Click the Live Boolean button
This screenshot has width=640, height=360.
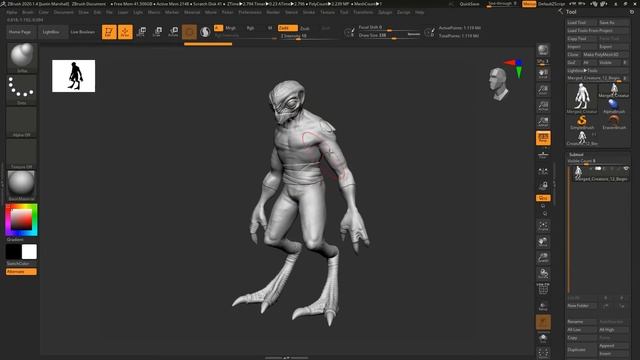click(x=82, y=32)
